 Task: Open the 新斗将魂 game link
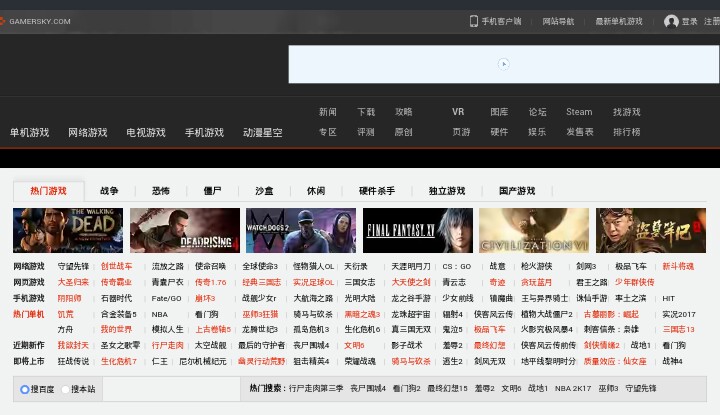(678, 266)
